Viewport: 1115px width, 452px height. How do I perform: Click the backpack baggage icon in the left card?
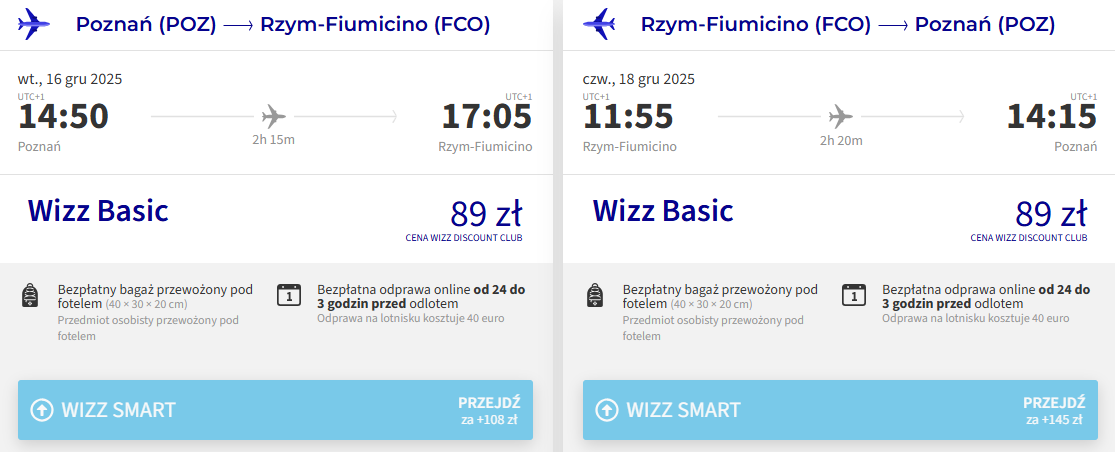pos(30,296)
